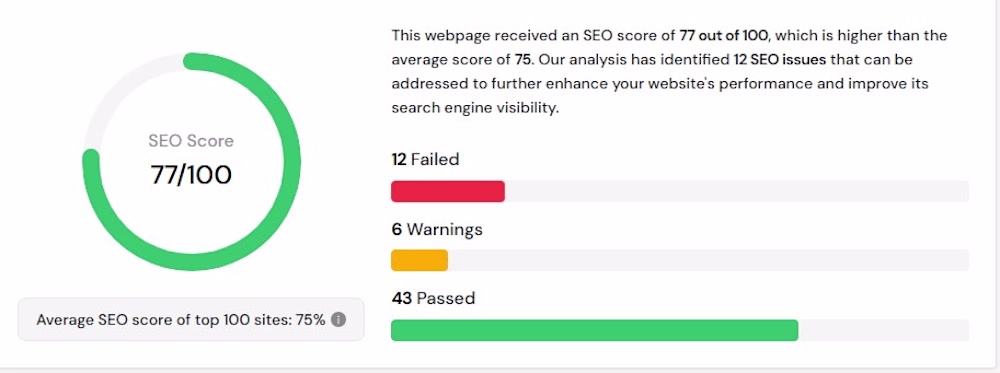Screen dimensions: 1000x373
Task: Open the "43 Passed" heading
Action: 433,298
